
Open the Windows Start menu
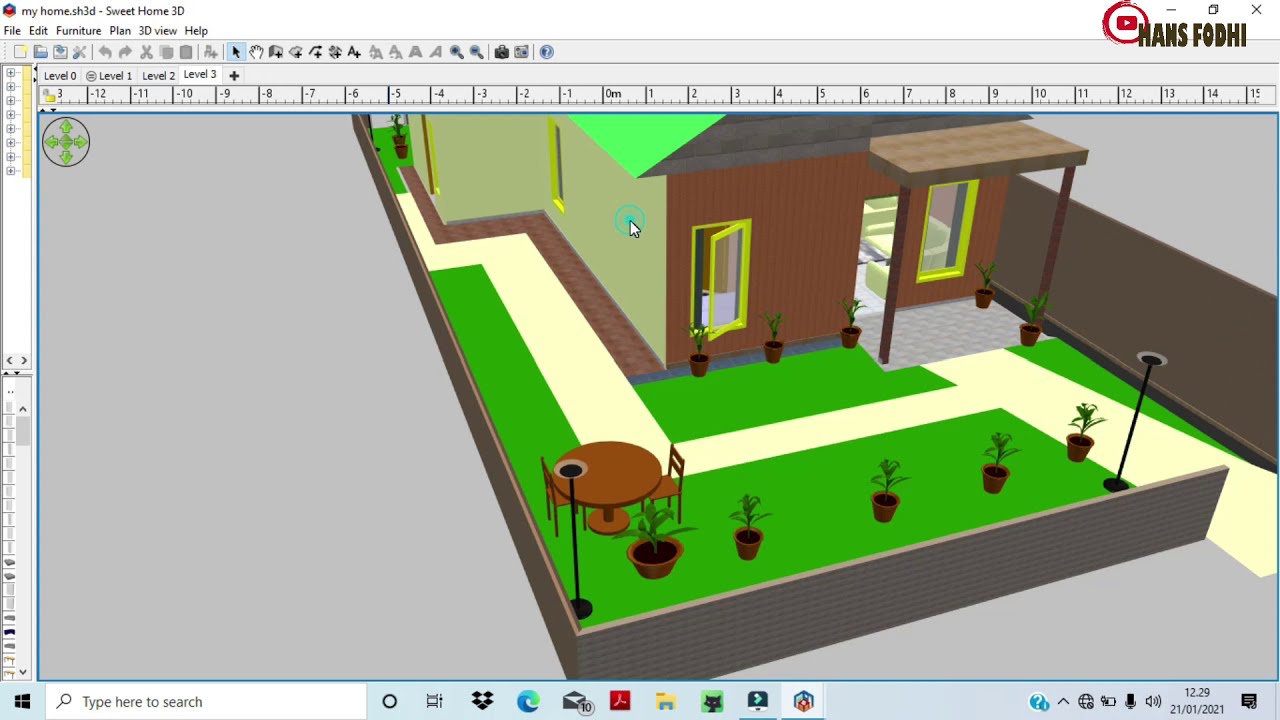pos(22,702)
